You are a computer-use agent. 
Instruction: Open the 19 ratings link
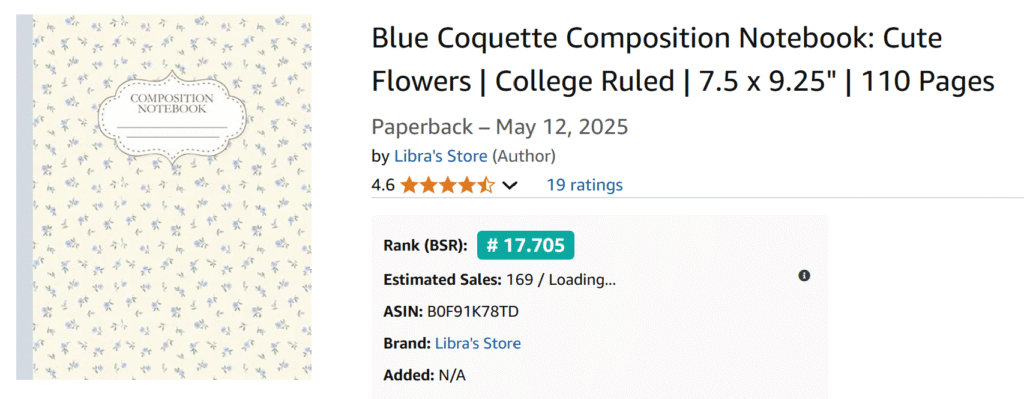point(584,185)
